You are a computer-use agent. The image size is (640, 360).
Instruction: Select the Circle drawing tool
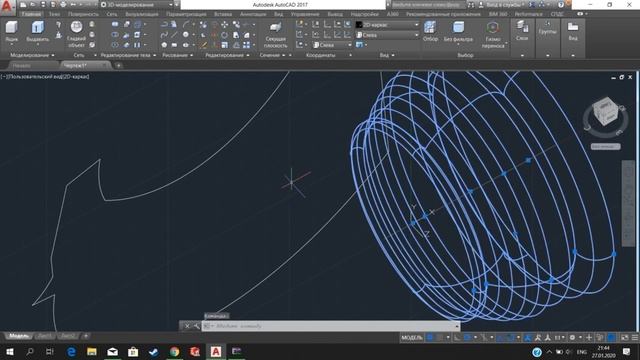[186, 35]
